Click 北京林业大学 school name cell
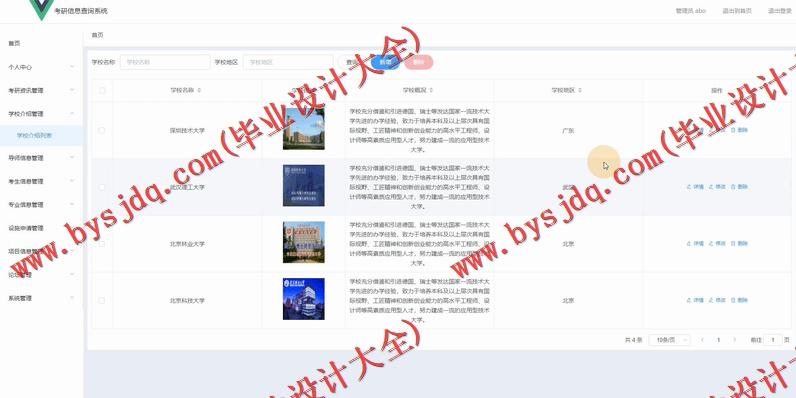Viewport: 796px width, 398px height. click(187, 244)
